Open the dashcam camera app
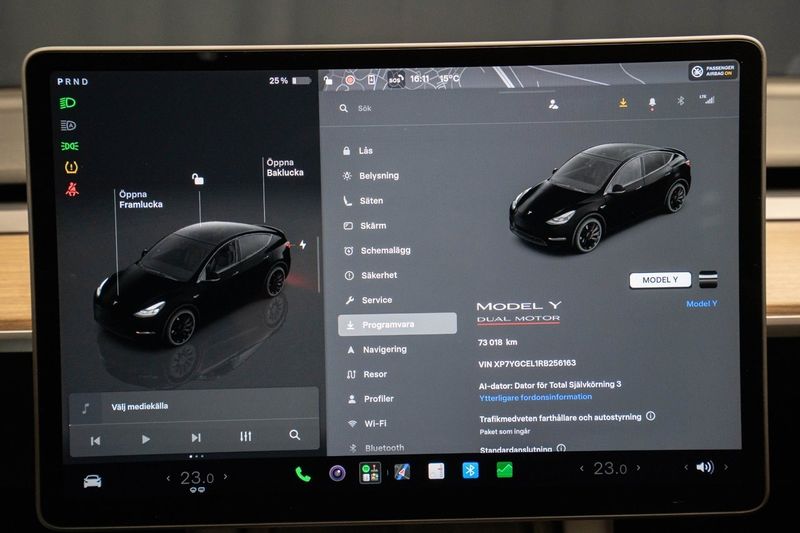The height and width of the screenshot is (533, 800). pyautogui.click(x=337, y=473)
